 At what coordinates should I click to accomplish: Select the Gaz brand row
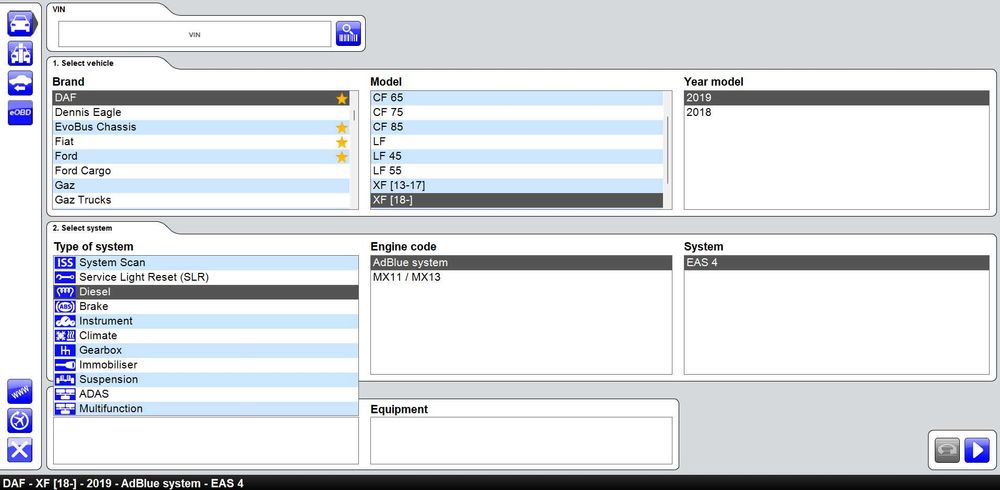[201, 186]
